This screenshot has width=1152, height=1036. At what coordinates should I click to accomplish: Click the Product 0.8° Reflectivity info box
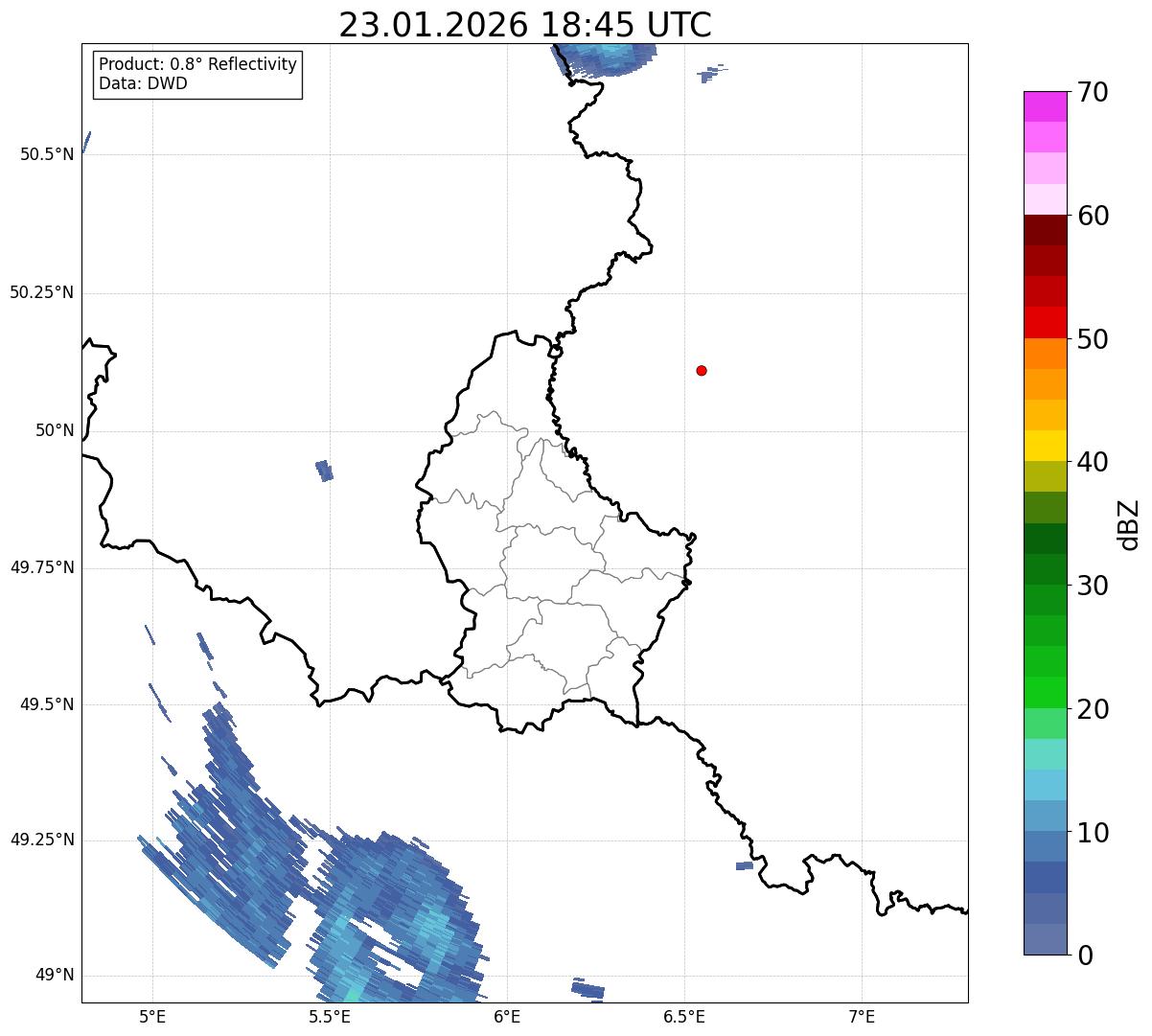(198, 74)
